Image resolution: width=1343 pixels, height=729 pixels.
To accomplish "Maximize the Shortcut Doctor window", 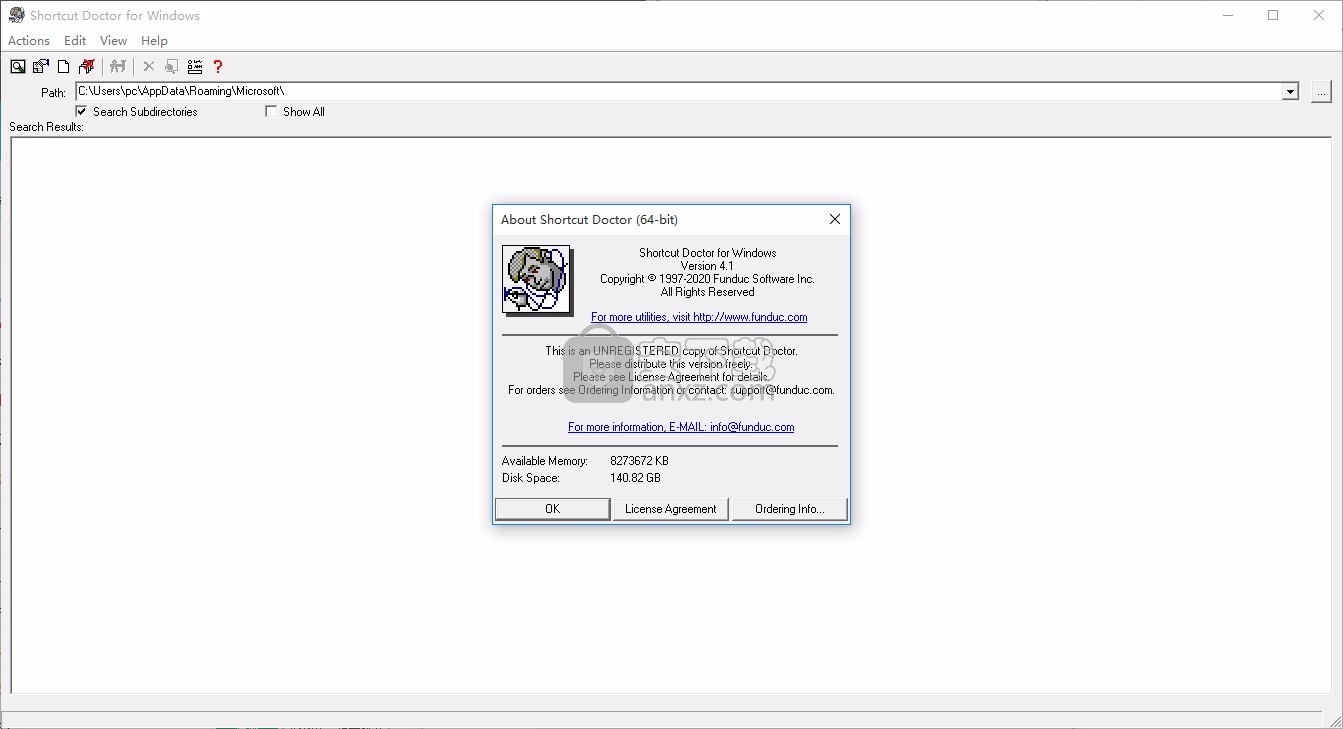I will click(x=1273, y=15).
